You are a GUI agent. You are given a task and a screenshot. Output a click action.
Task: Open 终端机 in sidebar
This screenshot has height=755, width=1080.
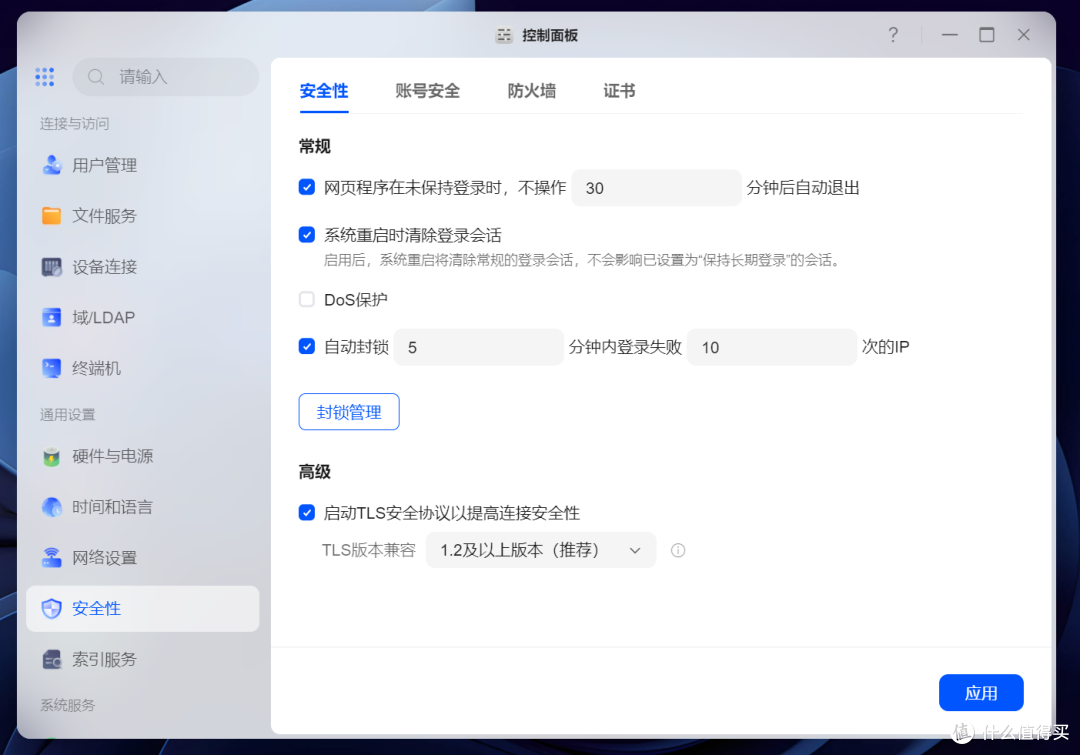pyautogui.click(x=143, y=368)
